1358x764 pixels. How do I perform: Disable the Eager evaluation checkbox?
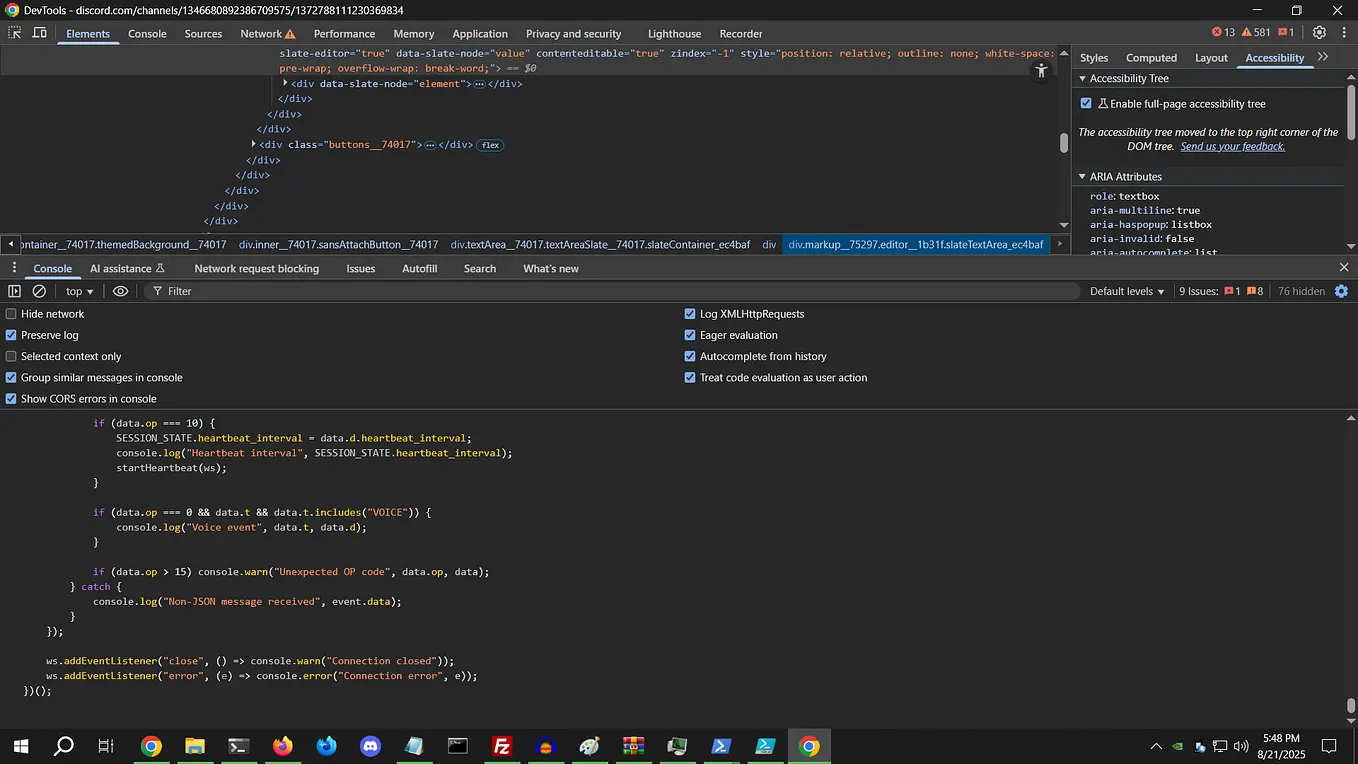click(690, 335)
